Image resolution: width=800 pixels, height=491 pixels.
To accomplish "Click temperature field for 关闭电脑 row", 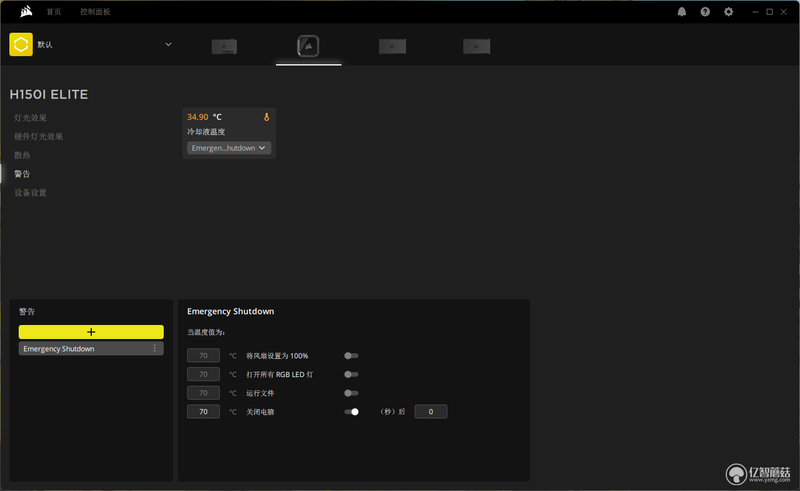I will pos(204,411).
